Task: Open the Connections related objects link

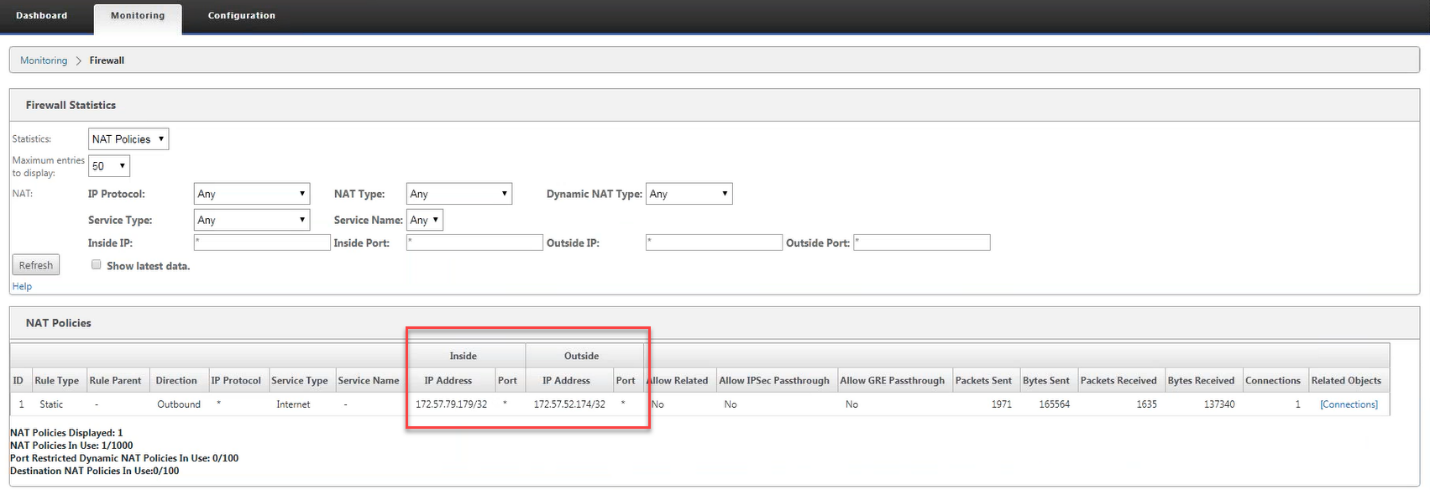Action: pos(1349,404)
